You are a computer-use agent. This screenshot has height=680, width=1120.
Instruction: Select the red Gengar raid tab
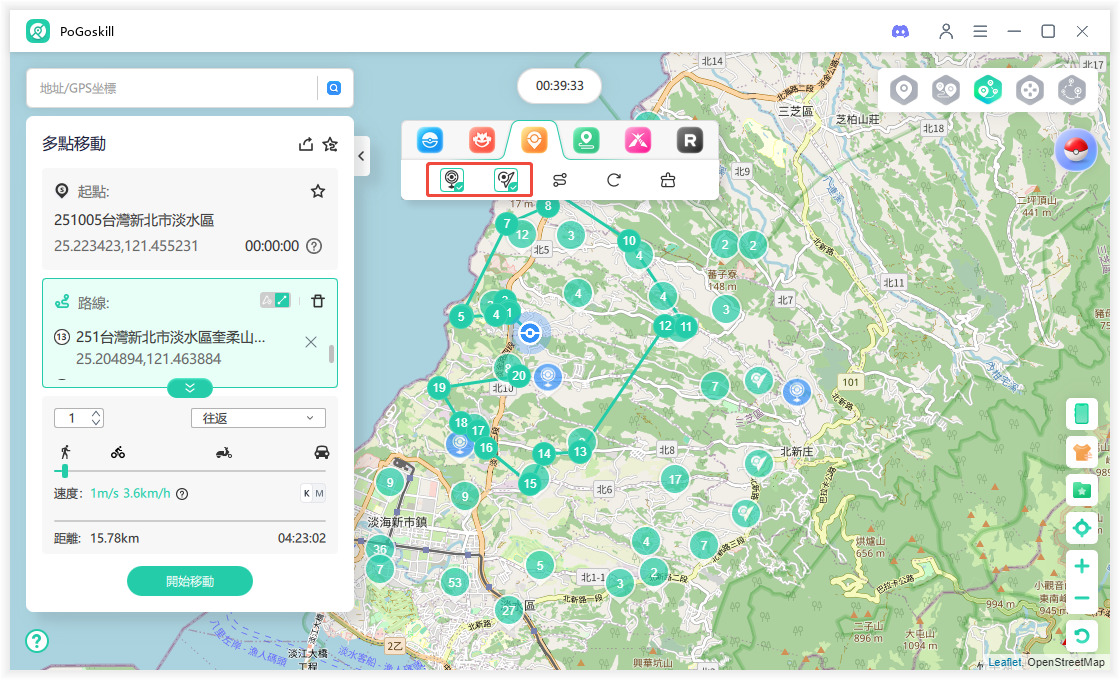coord(482,140)
